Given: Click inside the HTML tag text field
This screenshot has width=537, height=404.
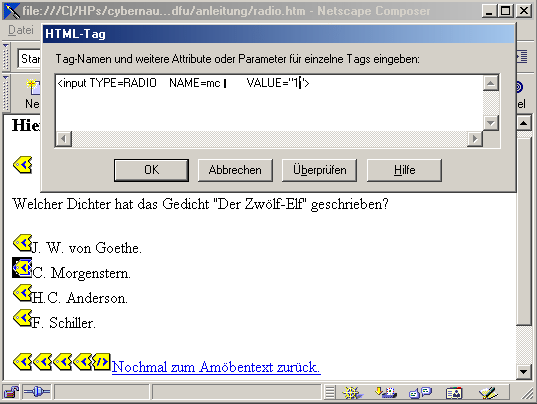Looking at the screenshot, I should (x=269, y=103).
